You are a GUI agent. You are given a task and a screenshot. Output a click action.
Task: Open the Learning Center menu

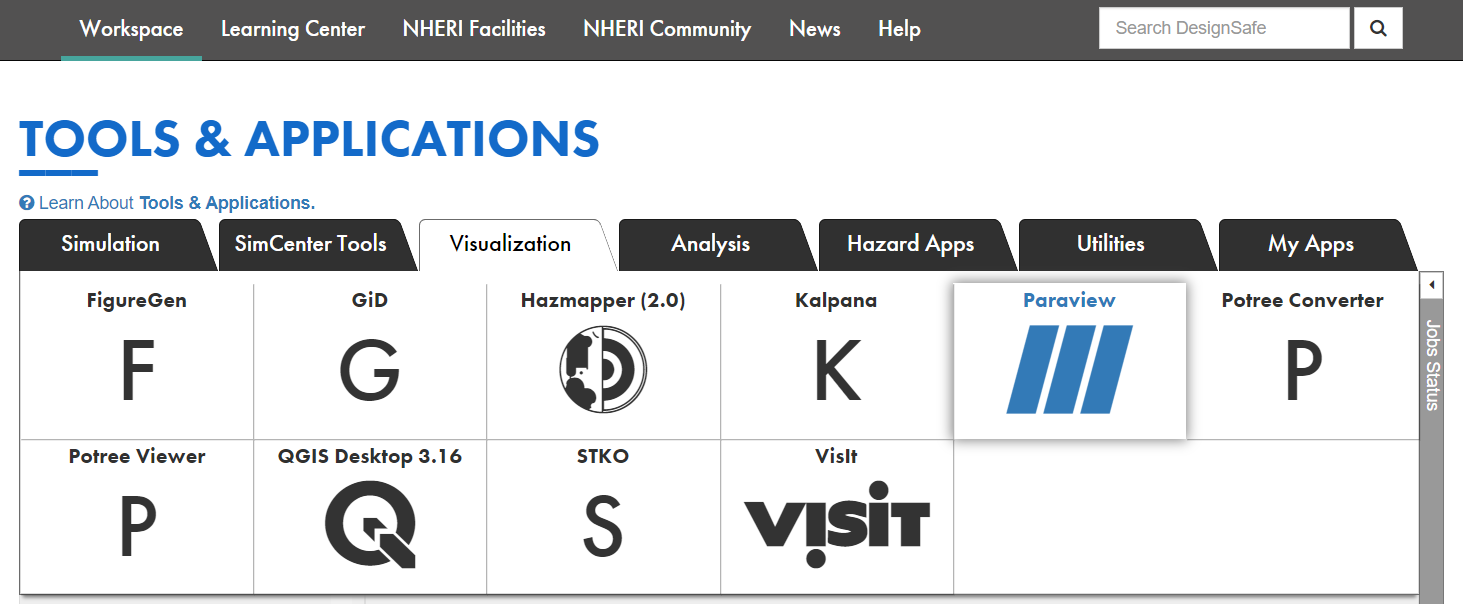[293, 29]
